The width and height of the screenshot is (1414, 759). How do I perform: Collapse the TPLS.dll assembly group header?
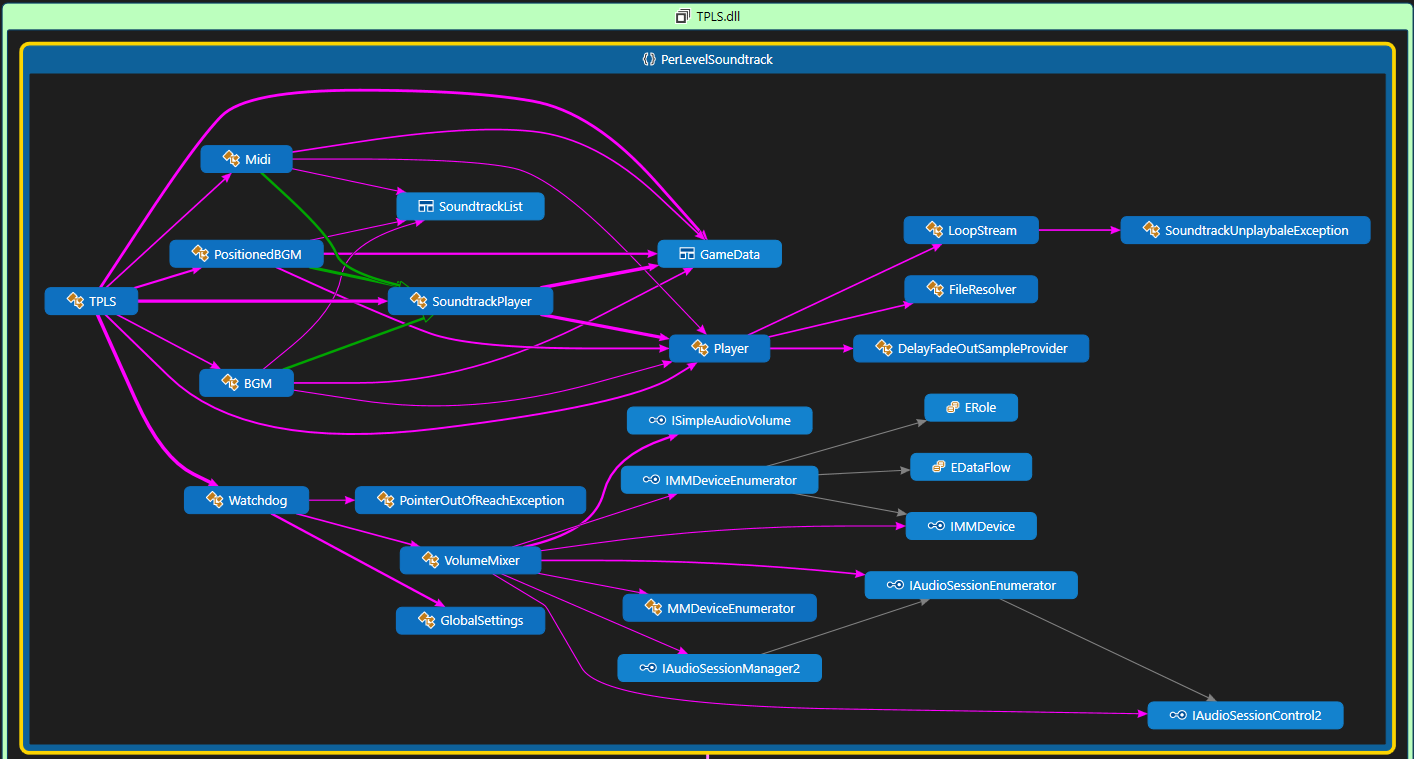coord(707,16)
